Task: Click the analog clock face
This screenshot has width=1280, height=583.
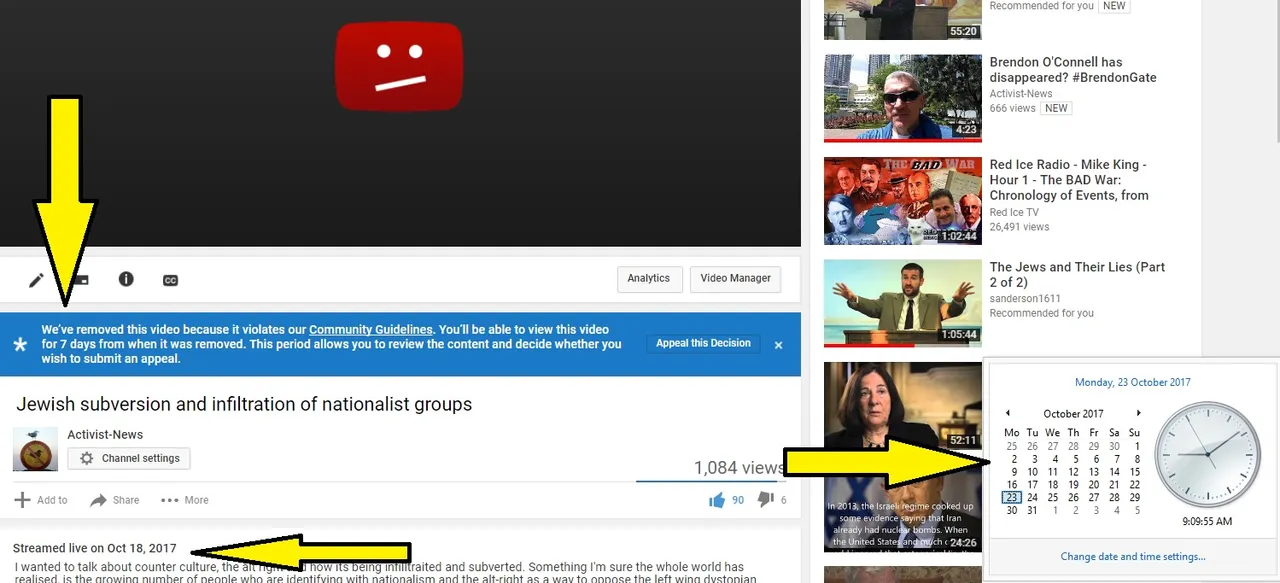Action: click(x=1208, y=455)
